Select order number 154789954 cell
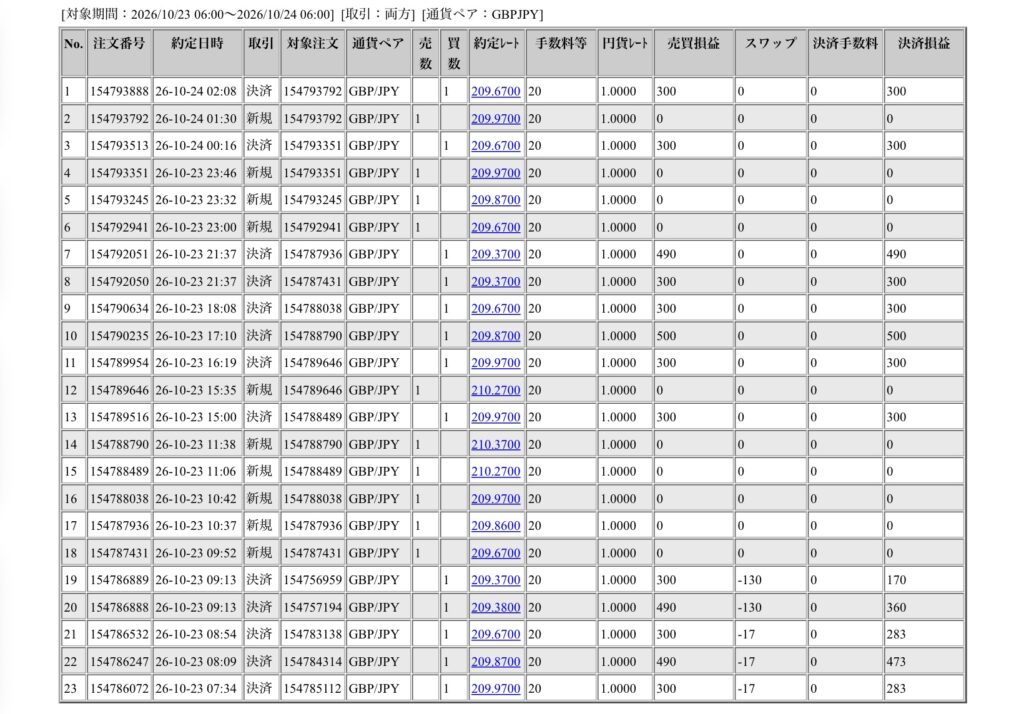Viewport: 1024px width, 714px height. (120, 363)
